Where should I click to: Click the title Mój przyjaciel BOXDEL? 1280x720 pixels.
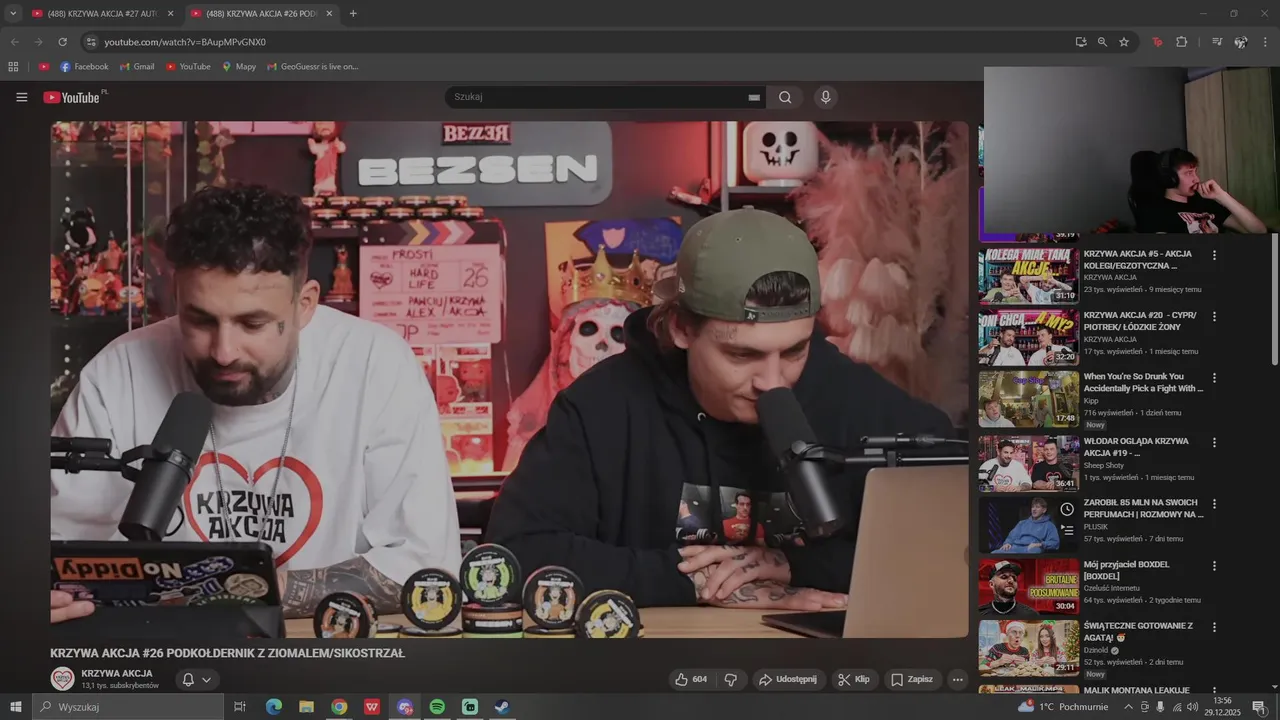click(x=1127, y=570)
